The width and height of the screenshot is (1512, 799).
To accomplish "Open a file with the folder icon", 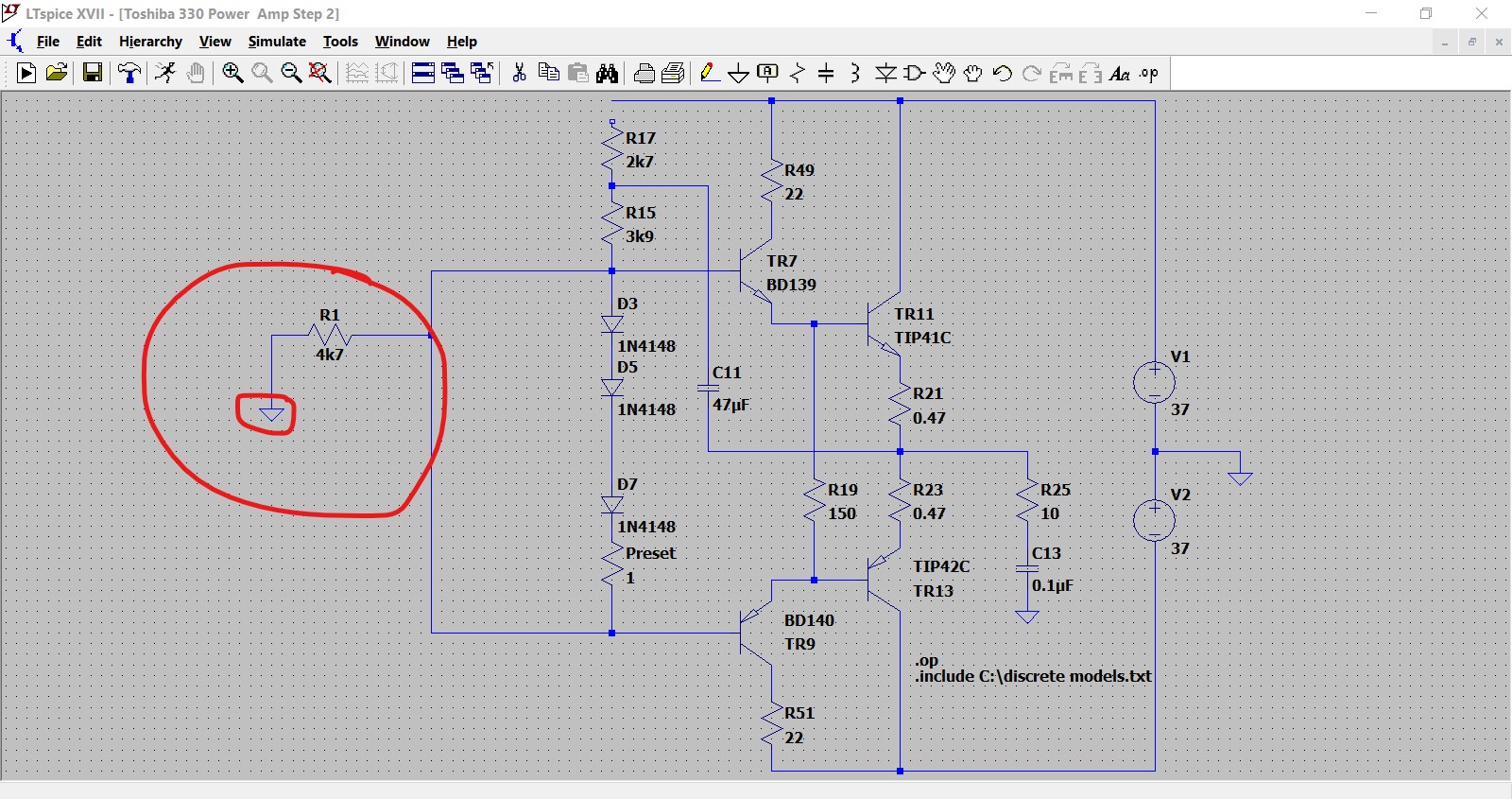I will pos(57,73).
